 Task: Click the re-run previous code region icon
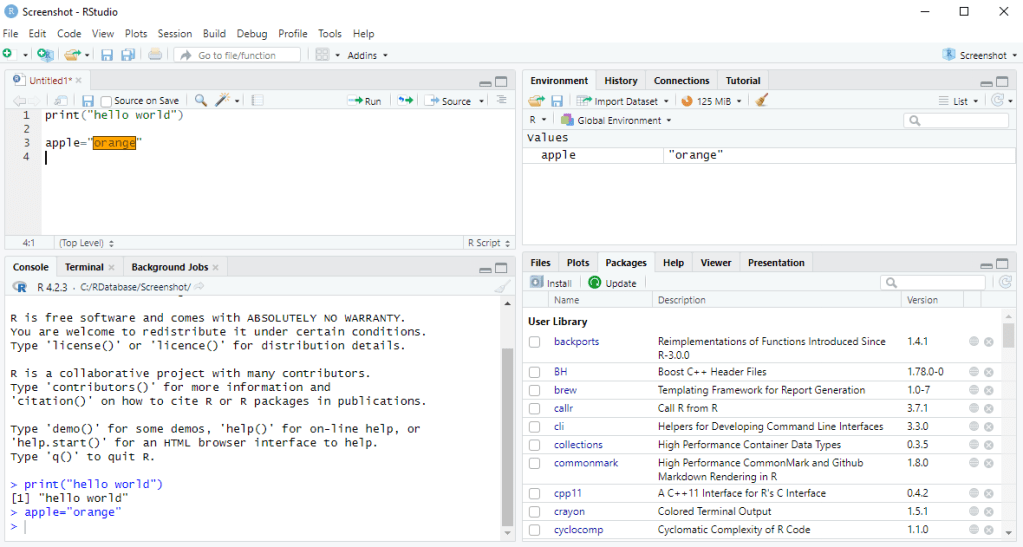point(405,101)
